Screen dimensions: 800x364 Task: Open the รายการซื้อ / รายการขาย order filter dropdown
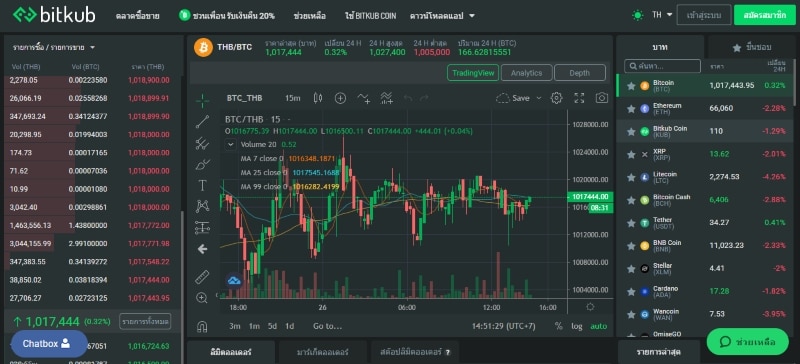[x=54, y=47]
